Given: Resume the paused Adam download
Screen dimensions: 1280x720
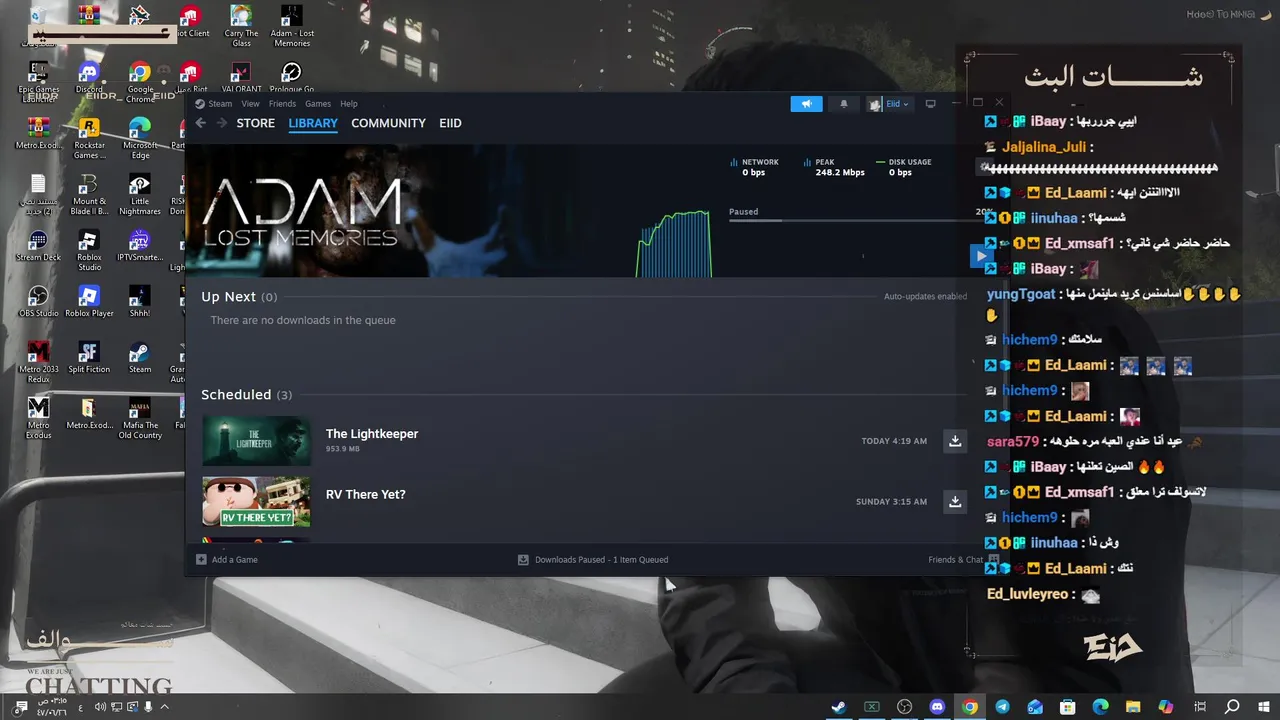Looking at the screenshot, I should 980,256.
